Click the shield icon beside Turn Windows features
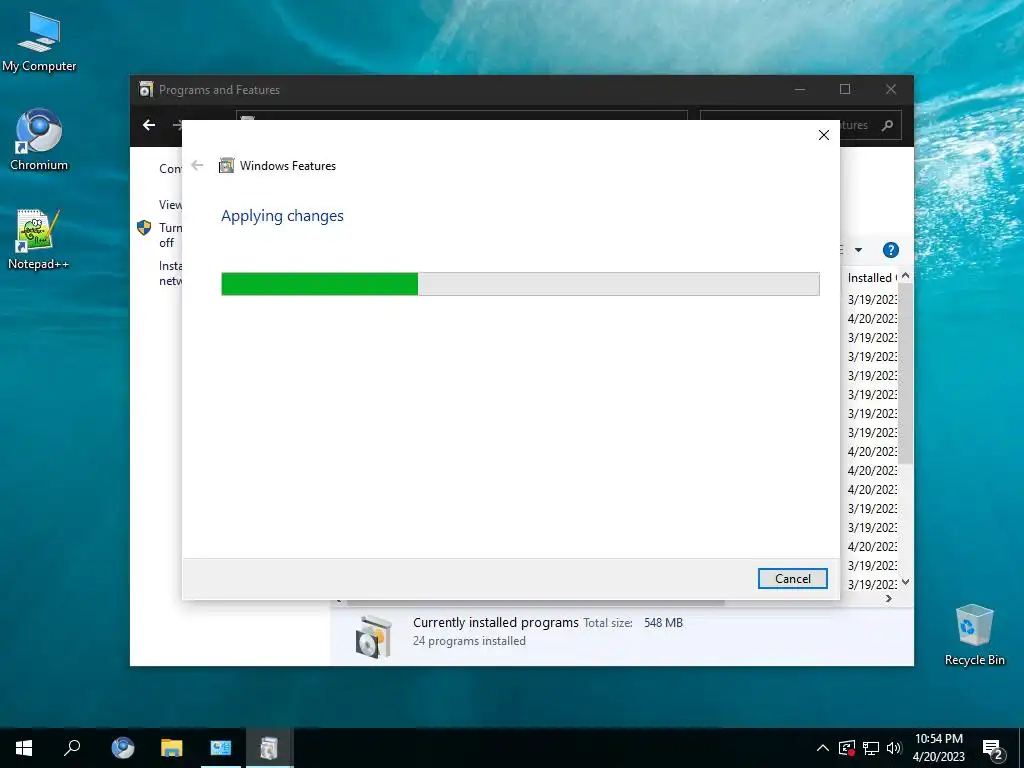This screenshot has height=768, width=1024. click(x=144, y=228)
